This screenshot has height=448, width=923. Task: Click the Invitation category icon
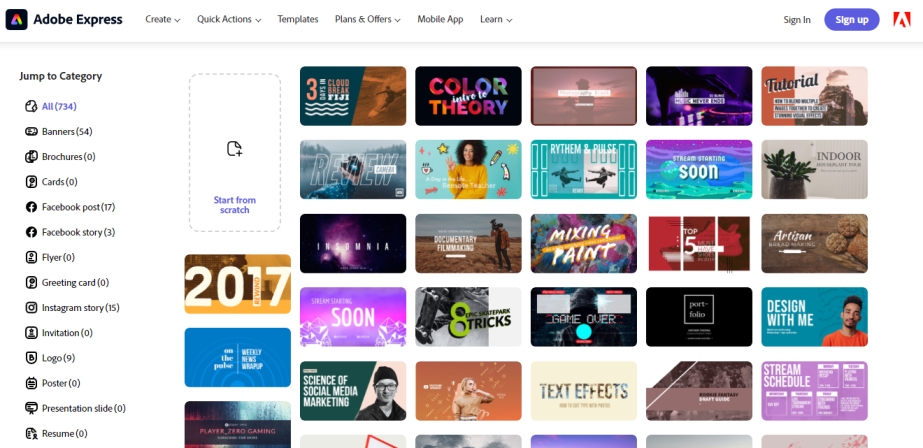pyautogui.click(x=31, y=333)
